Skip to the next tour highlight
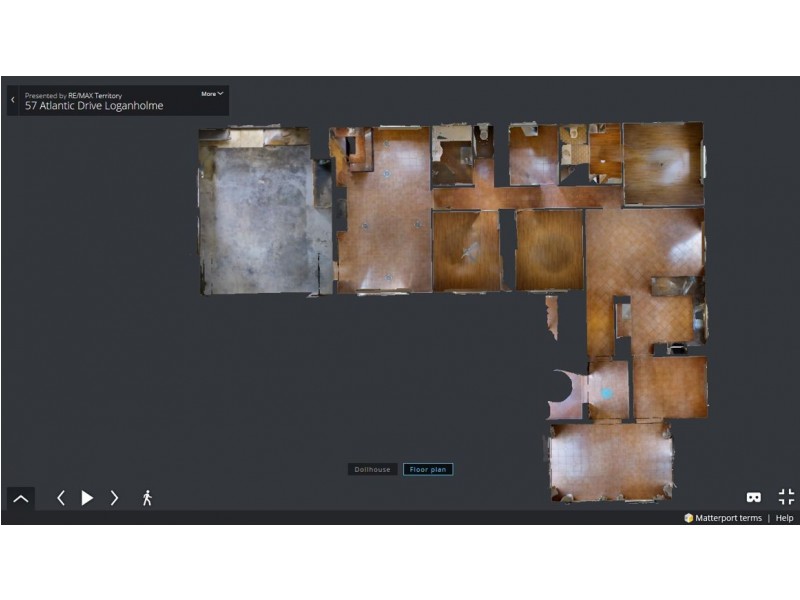Image resolution: width=800 pixels, height=600 pixels. [114, 498]
